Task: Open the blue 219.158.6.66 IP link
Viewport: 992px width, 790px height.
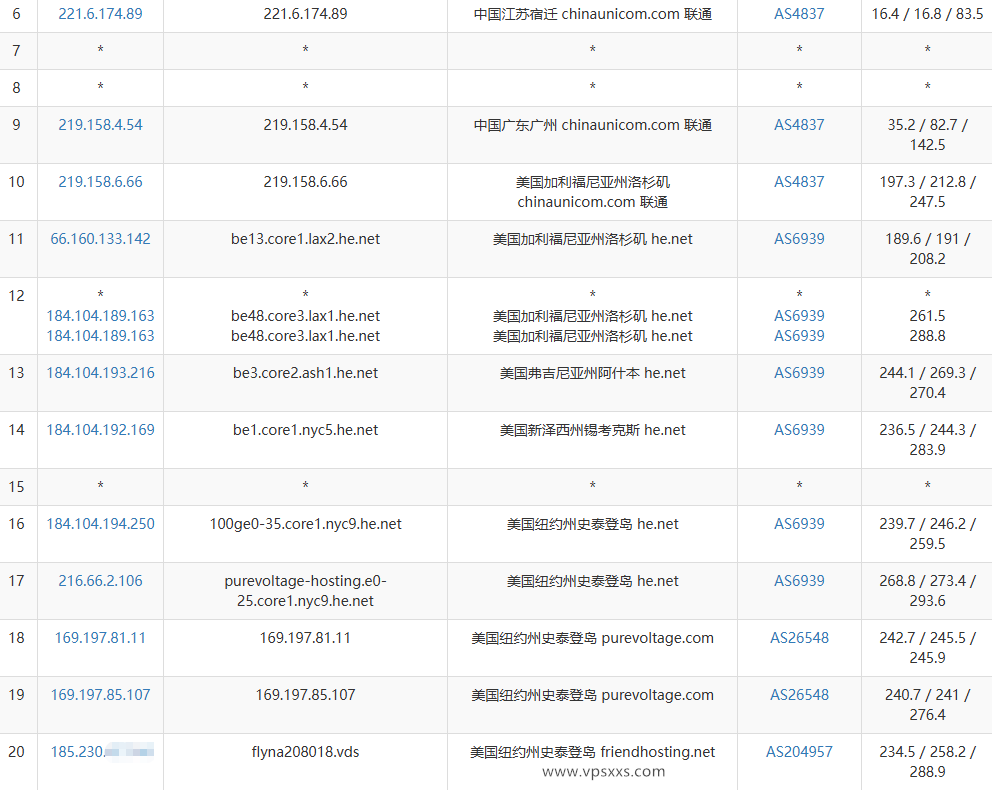Action: pyautogui.click(x=100, y=182)
